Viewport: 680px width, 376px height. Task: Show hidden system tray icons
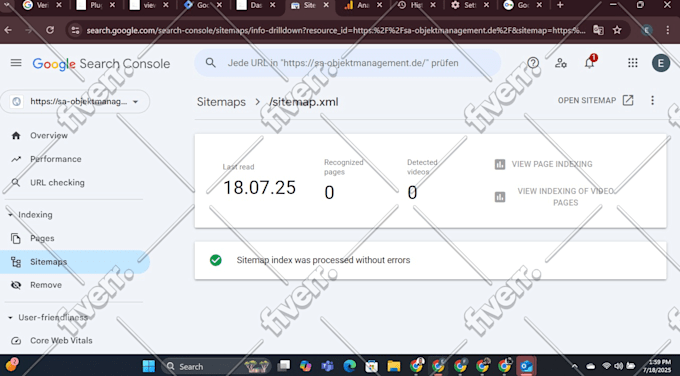[x=574, y=366]
